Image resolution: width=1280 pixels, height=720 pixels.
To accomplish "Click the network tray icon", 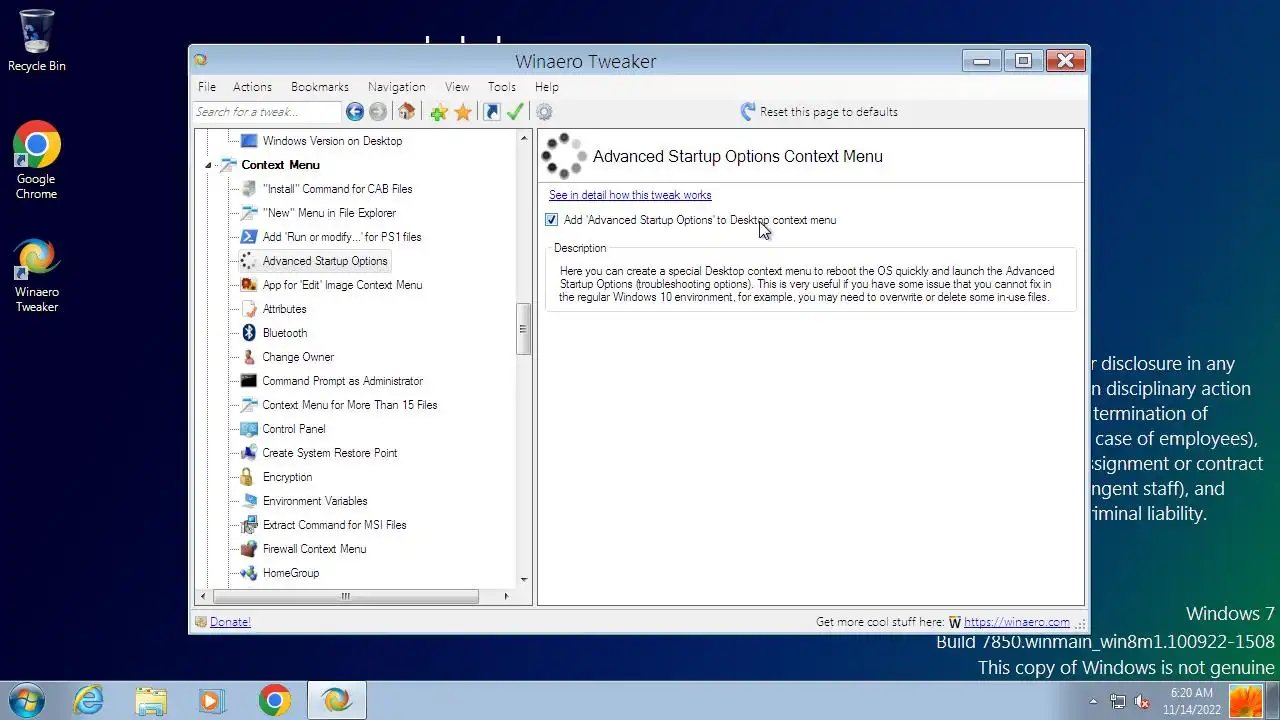I will 1118,701.
